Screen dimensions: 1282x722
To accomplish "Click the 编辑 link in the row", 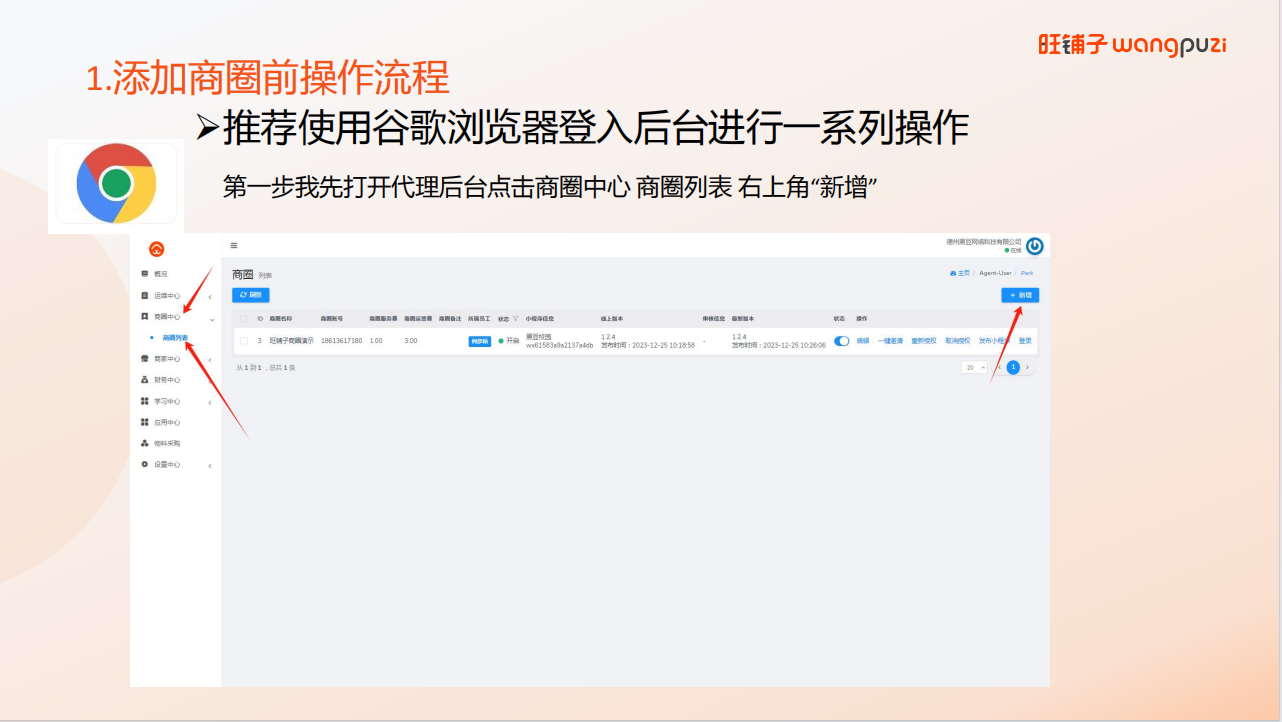I will 863,341.
